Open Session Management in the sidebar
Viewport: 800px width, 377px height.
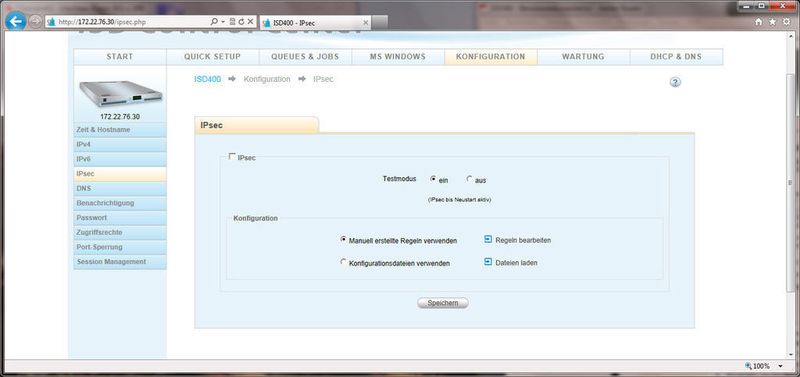(x=120, y=262)
